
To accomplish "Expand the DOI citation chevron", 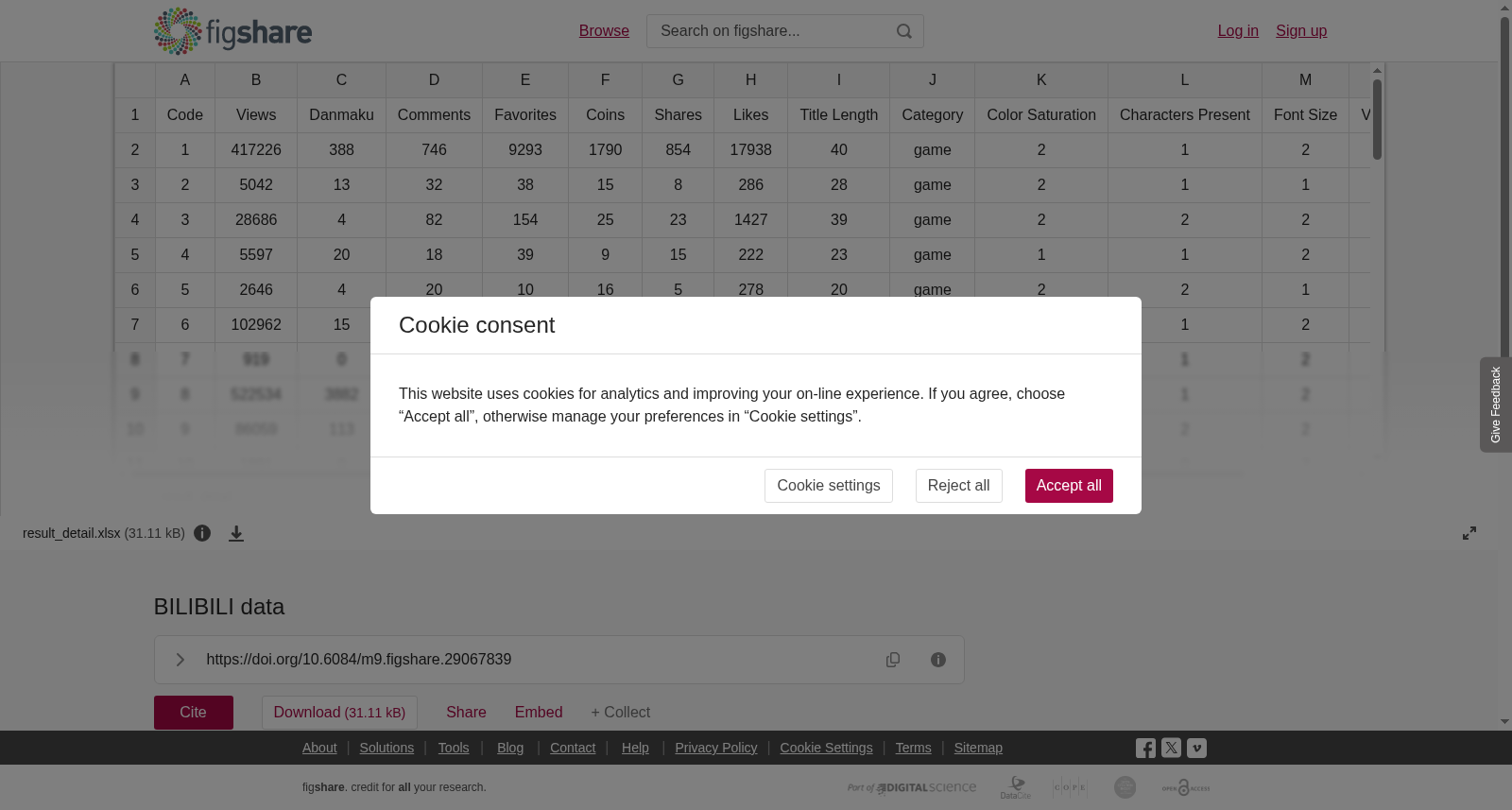I will 180,660.
